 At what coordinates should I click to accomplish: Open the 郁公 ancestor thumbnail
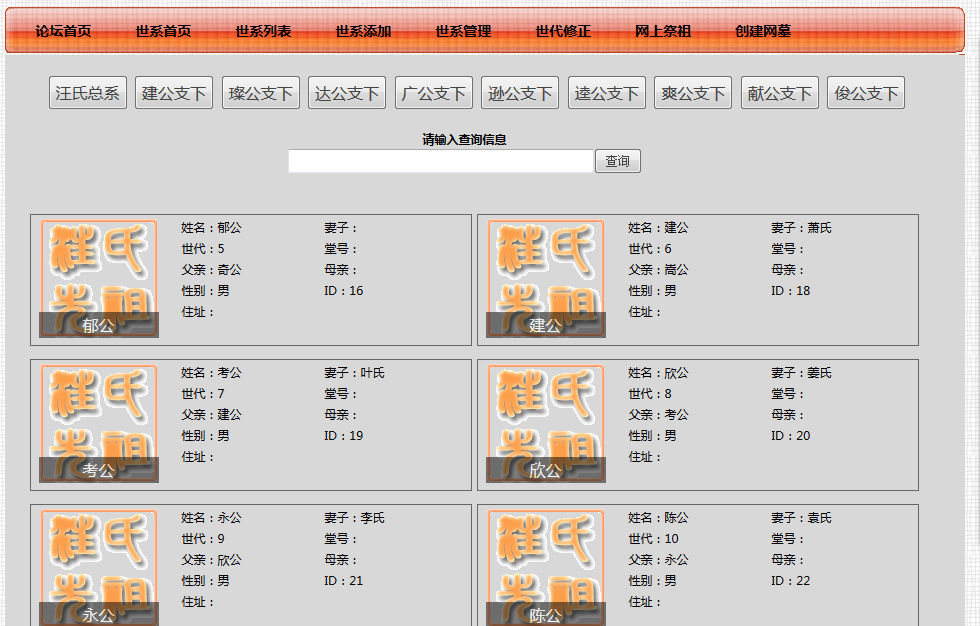pyautogui.click(x=99, y=279)
